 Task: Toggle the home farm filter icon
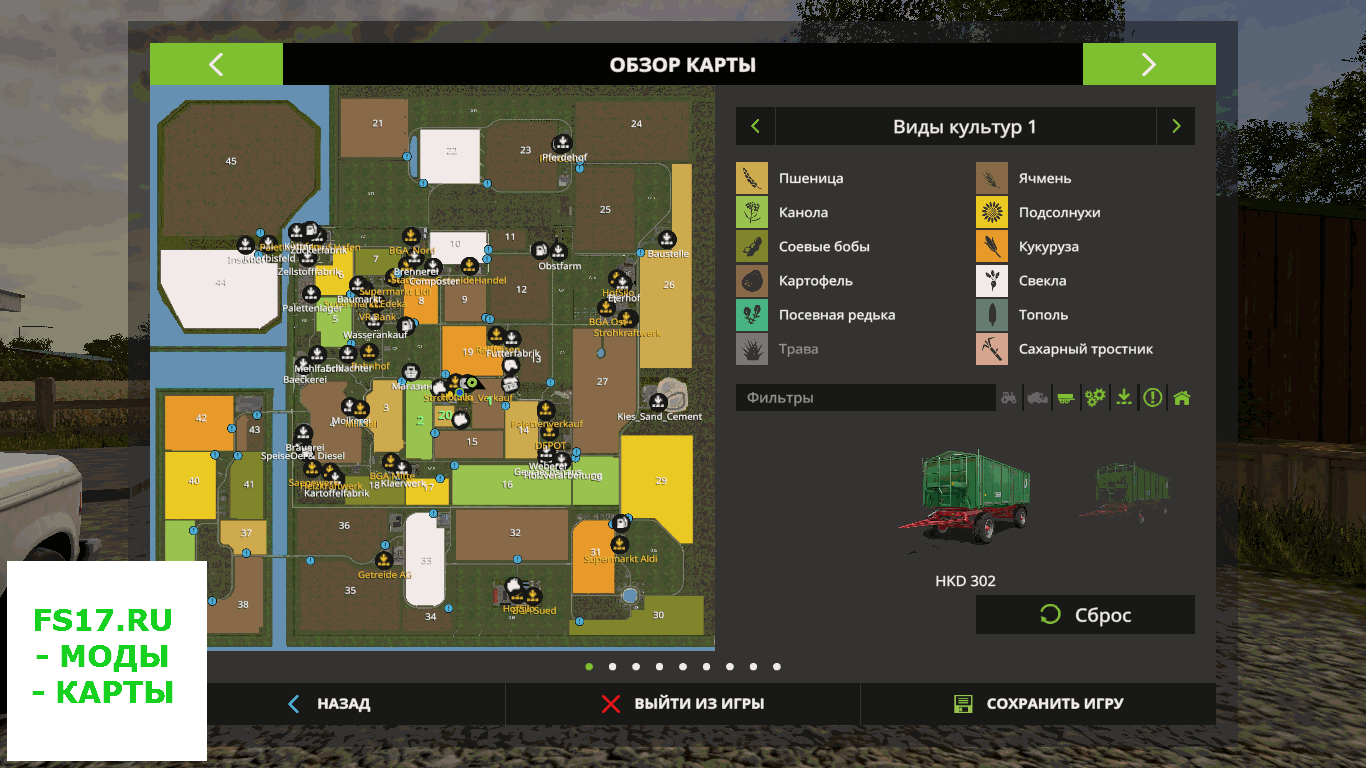click(x=1182, y=398)
